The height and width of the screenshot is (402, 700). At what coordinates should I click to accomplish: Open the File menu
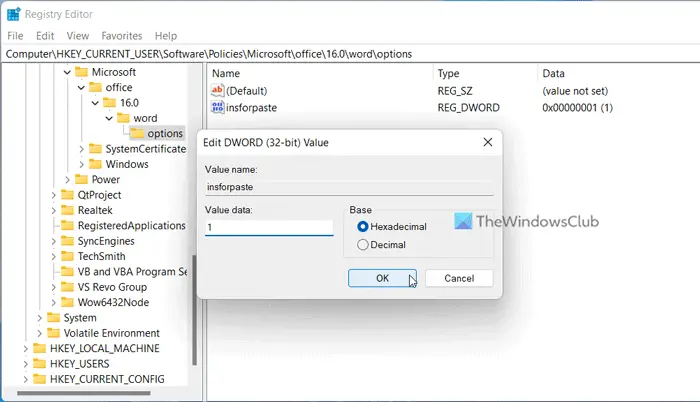point(15,36)
